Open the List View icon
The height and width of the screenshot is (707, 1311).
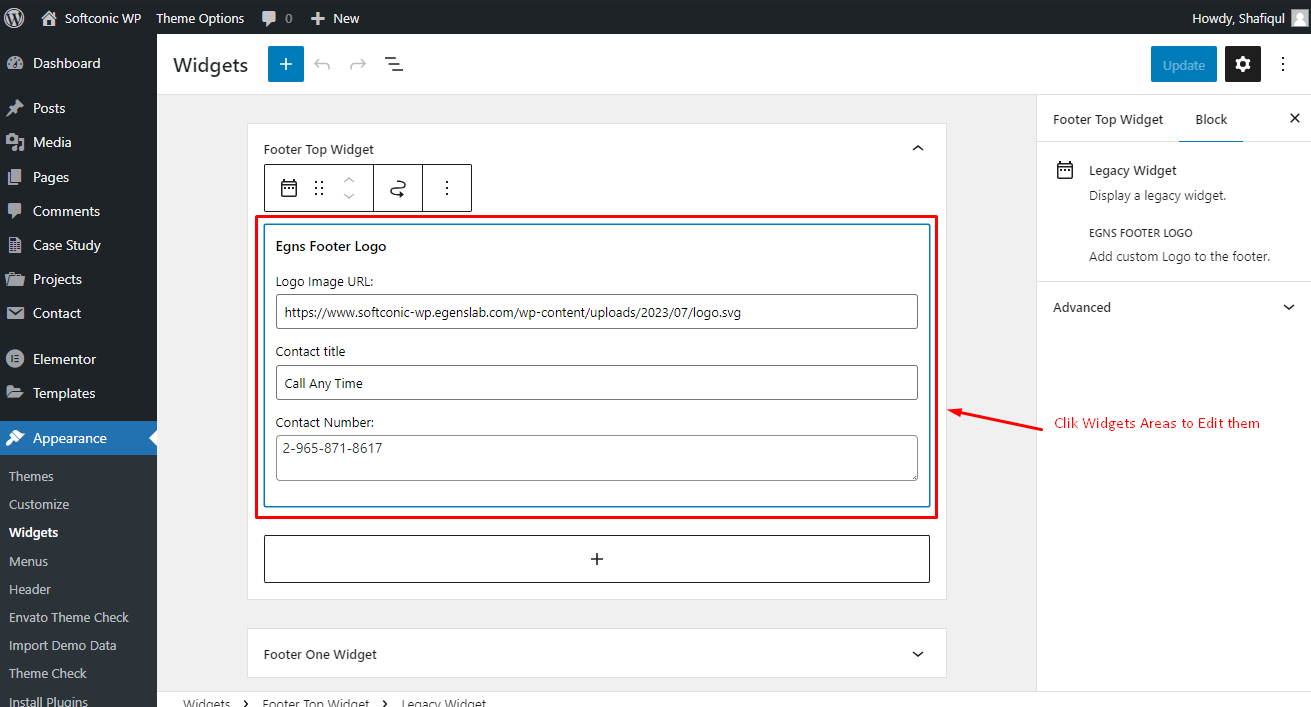[394, 64]
